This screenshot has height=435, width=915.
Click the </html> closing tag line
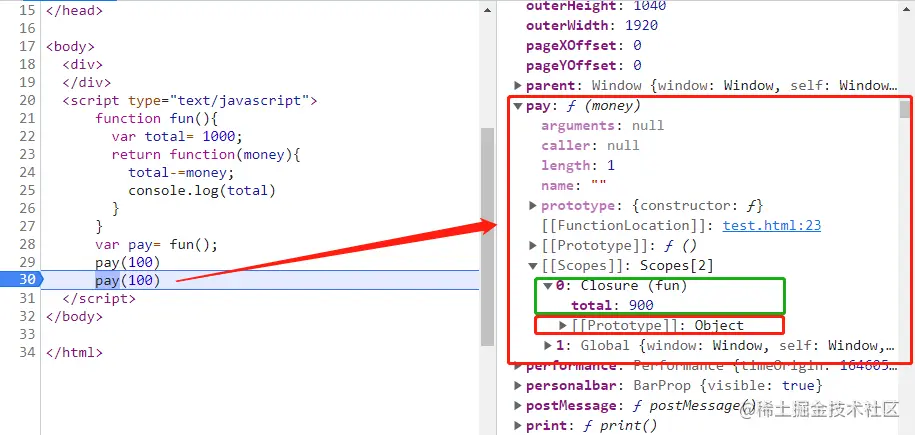coord(74,353)
